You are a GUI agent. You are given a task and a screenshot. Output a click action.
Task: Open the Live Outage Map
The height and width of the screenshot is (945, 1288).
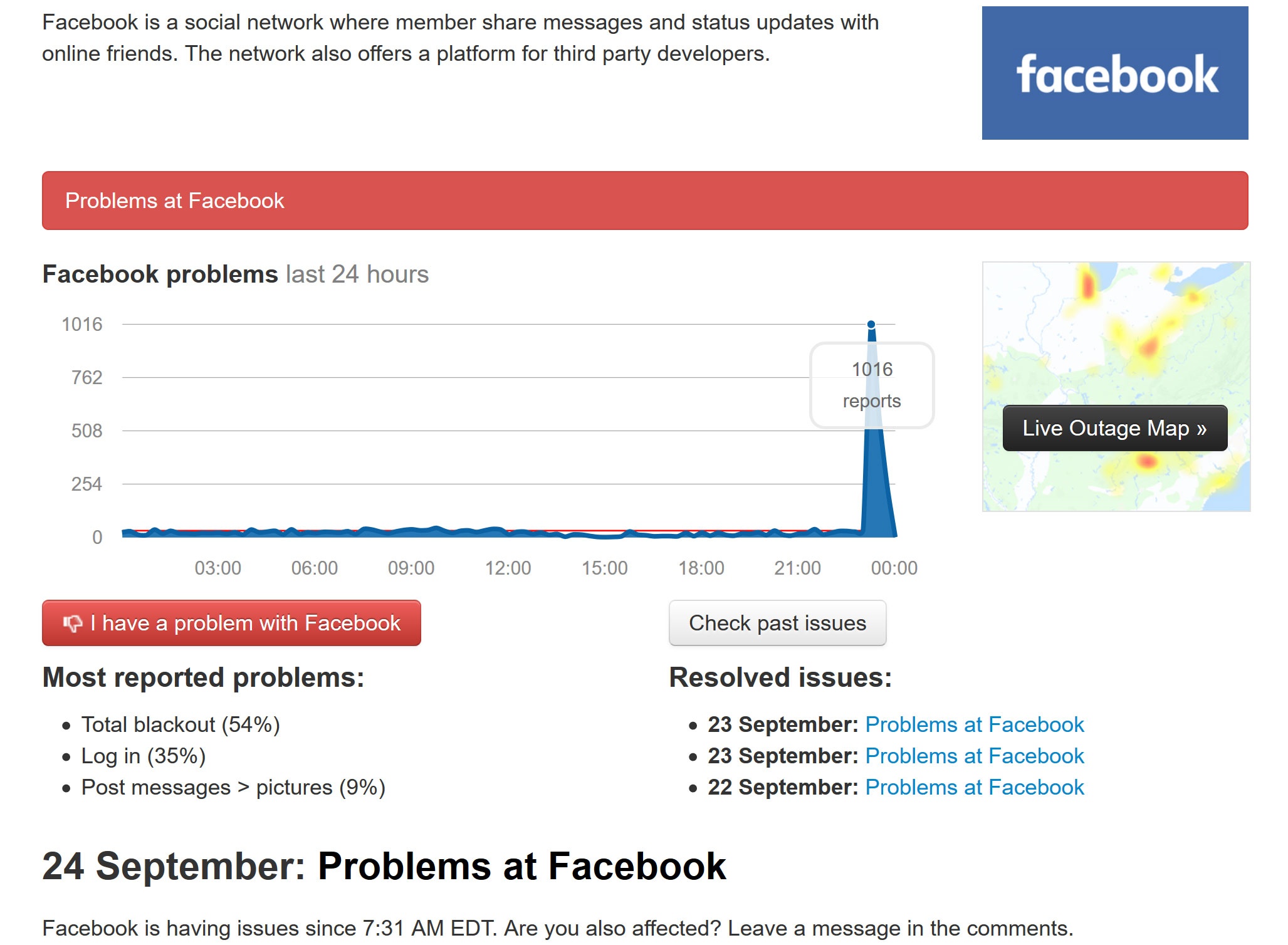[x=1114, y=428]
